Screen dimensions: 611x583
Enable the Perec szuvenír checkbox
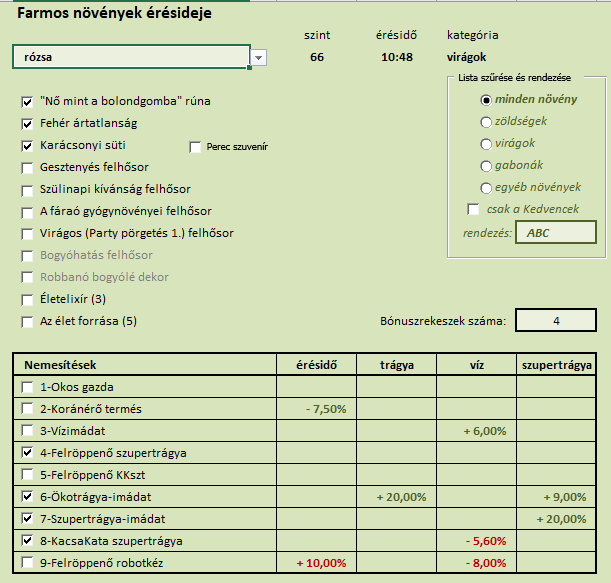tap(196, 147)
